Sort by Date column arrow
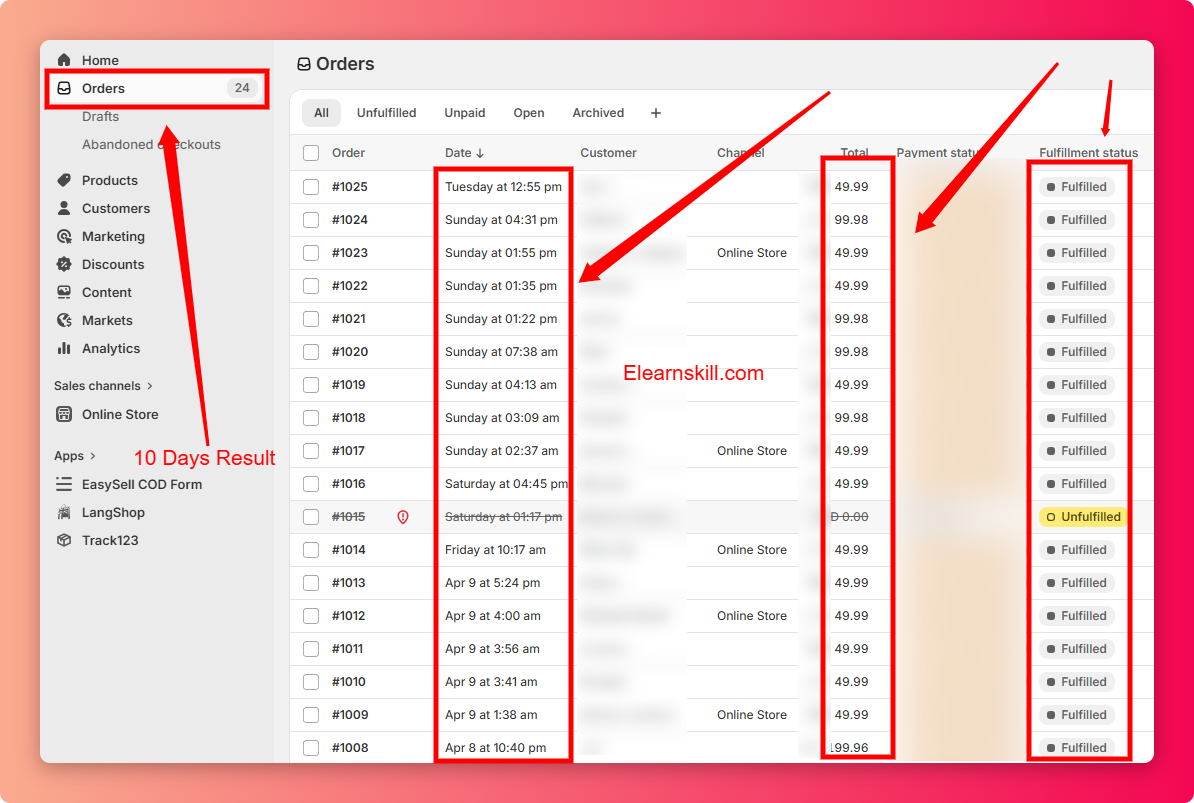Image resolution: width=1194 pixels, height=803 pixels. click(x=480, y=153)
